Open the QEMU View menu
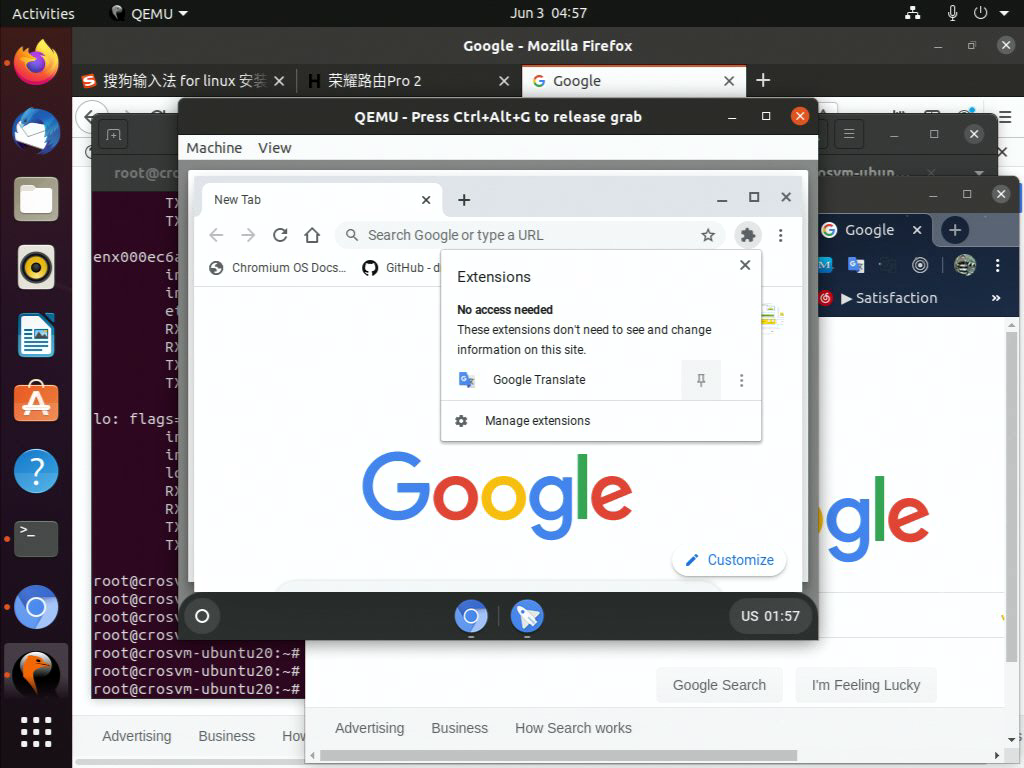Image resolution: width=1024 pixels, height=768 pixels. 274,148
